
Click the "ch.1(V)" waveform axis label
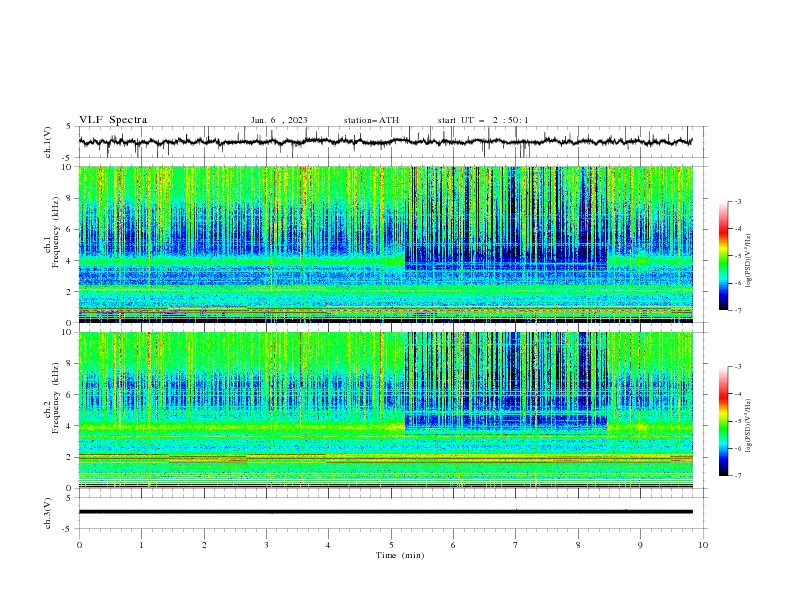coord(48,142)
